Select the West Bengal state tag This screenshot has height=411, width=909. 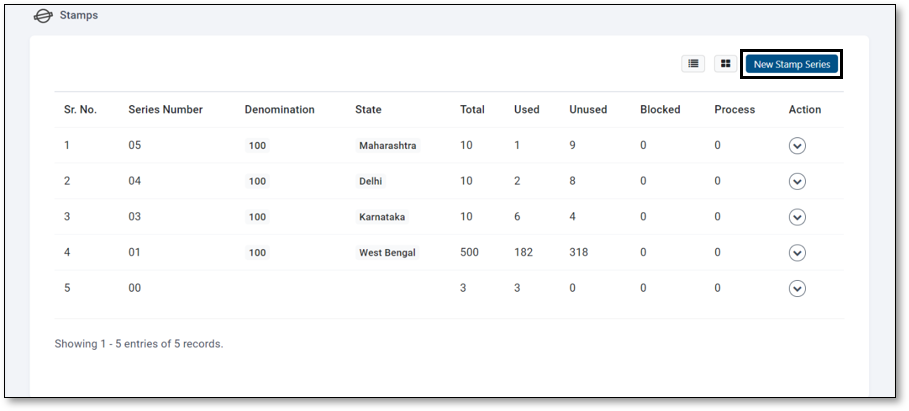point(387,253)
